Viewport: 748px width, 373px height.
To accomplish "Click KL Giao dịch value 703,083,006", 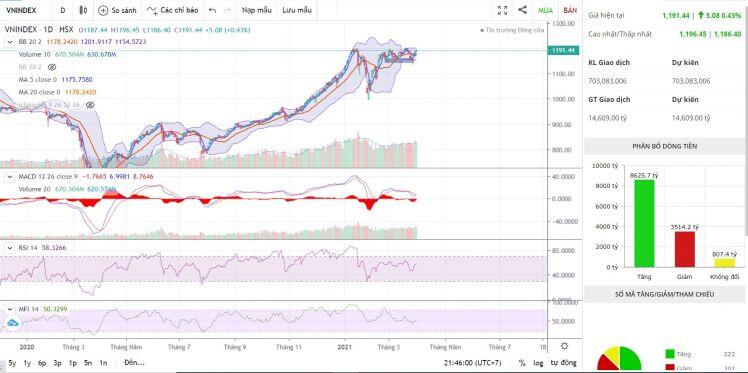I will (608, 81).
